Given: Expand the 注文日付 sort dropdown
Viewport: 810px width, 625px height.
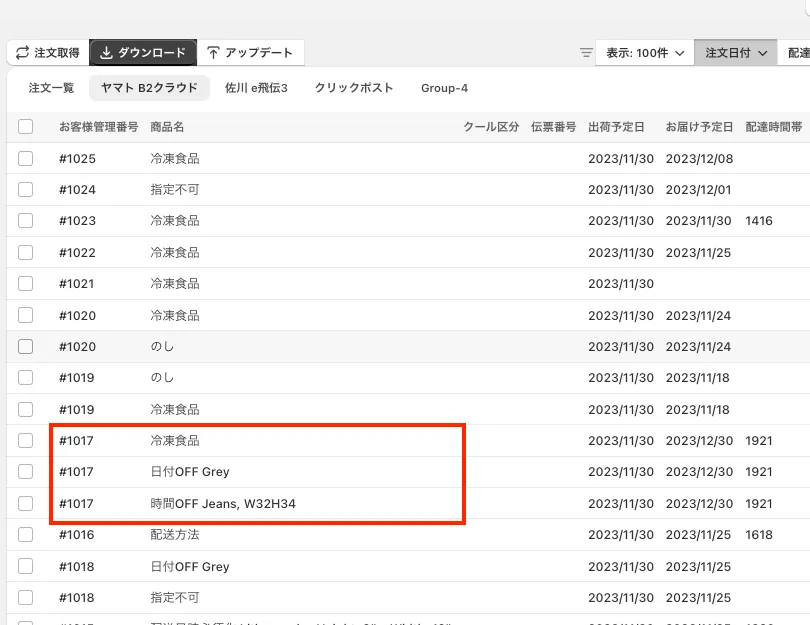Looking at the screenshot, I should pos(735,53).
